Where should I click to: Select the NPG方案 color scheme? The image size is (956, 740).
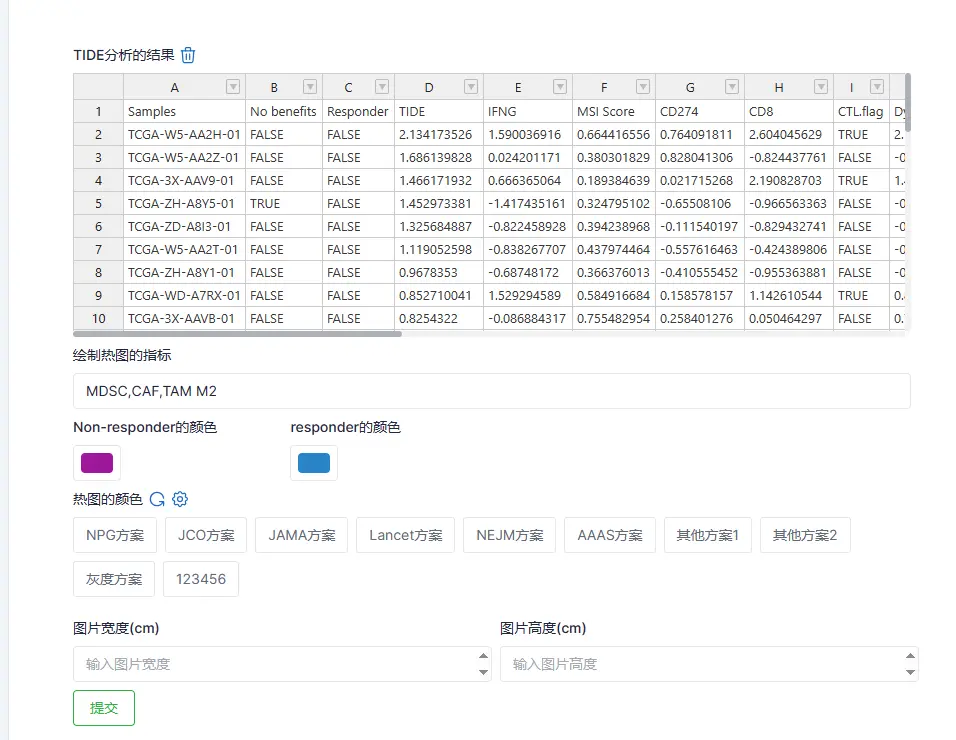coord(113,535)
